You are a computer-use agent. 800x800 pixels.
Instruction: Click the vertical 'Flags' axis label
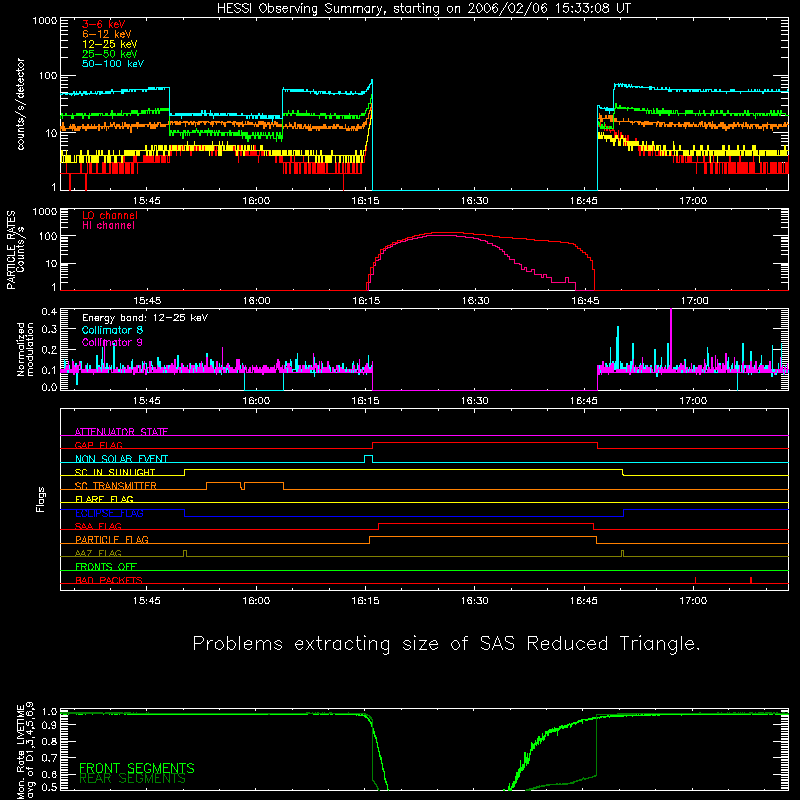coord(41,499)
